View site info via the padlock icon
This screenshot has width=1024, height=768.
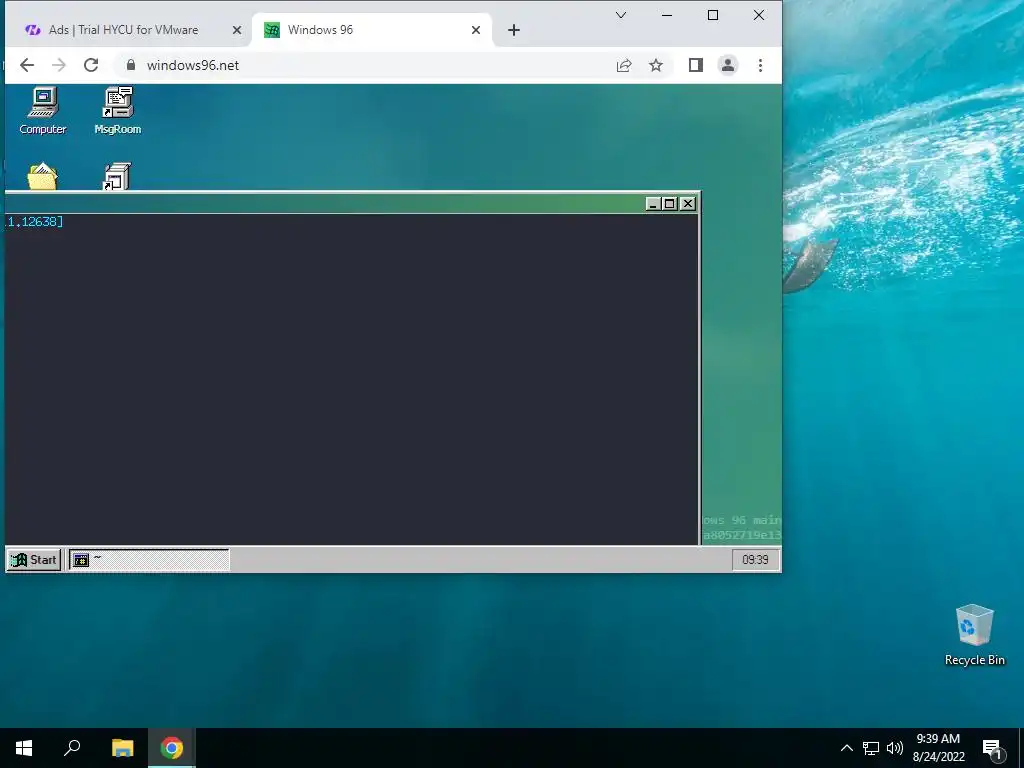[131, 65]
